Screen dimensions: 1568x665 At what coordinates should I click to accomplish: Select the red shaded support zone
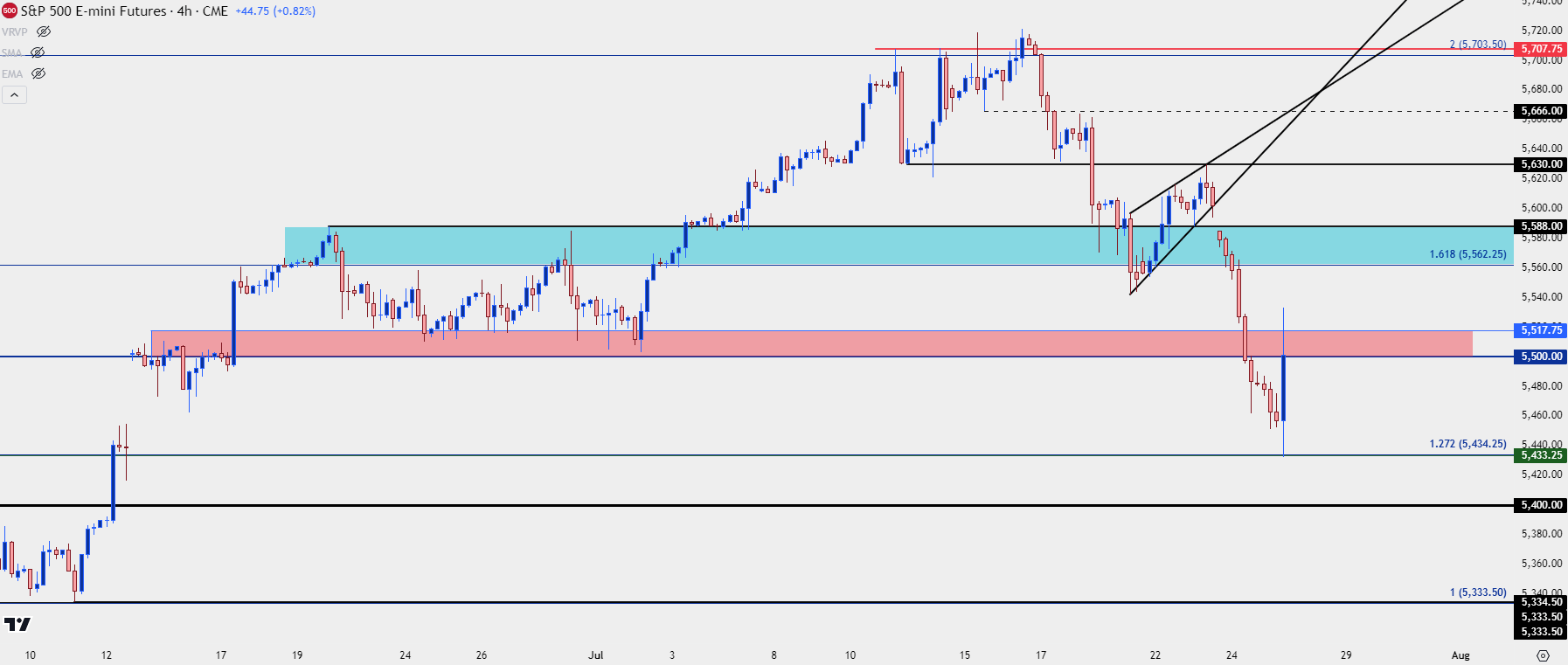[x=812, y=343]
